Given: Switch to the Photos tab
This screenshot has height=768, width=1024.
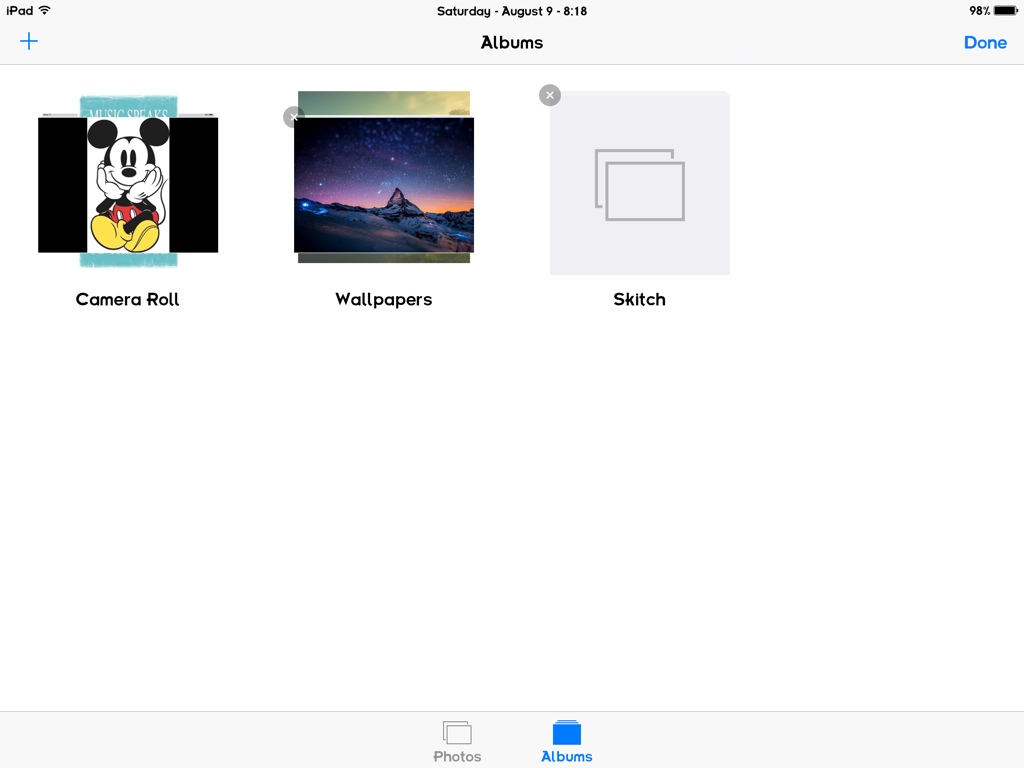Looking at the screenshot, I should click(x=457, y=741).
